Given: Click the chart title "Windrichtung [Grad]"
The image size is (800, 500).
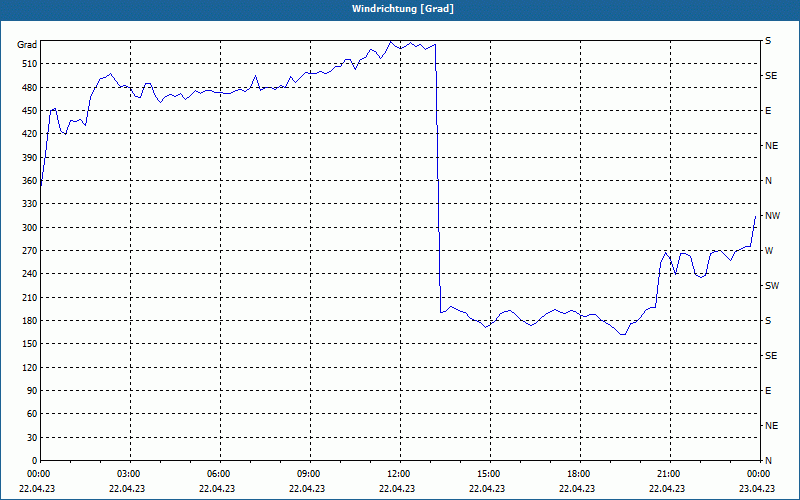Looking at the screenshot, I should [x=403, y=9].
